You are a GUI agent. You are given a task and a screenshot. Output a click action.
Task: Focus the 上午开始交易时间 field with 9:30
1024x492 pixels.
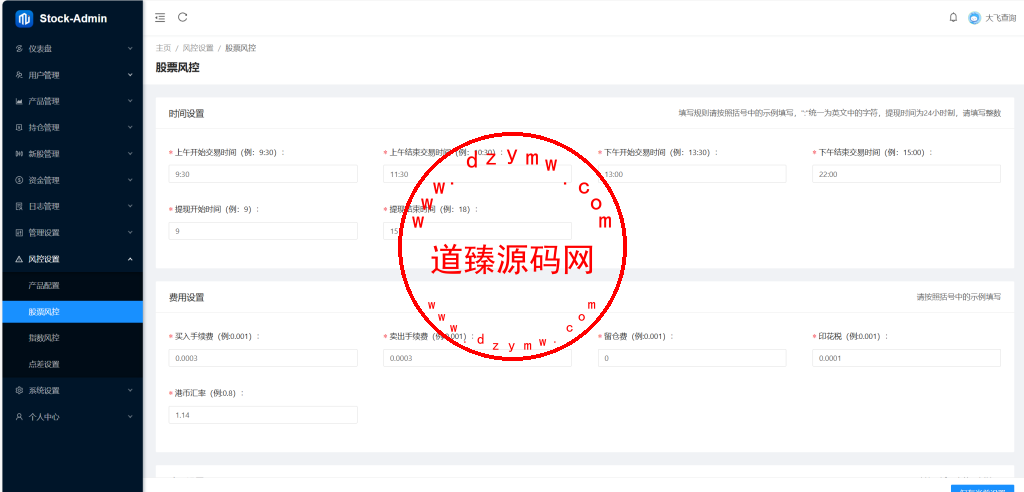coord(263,174)
